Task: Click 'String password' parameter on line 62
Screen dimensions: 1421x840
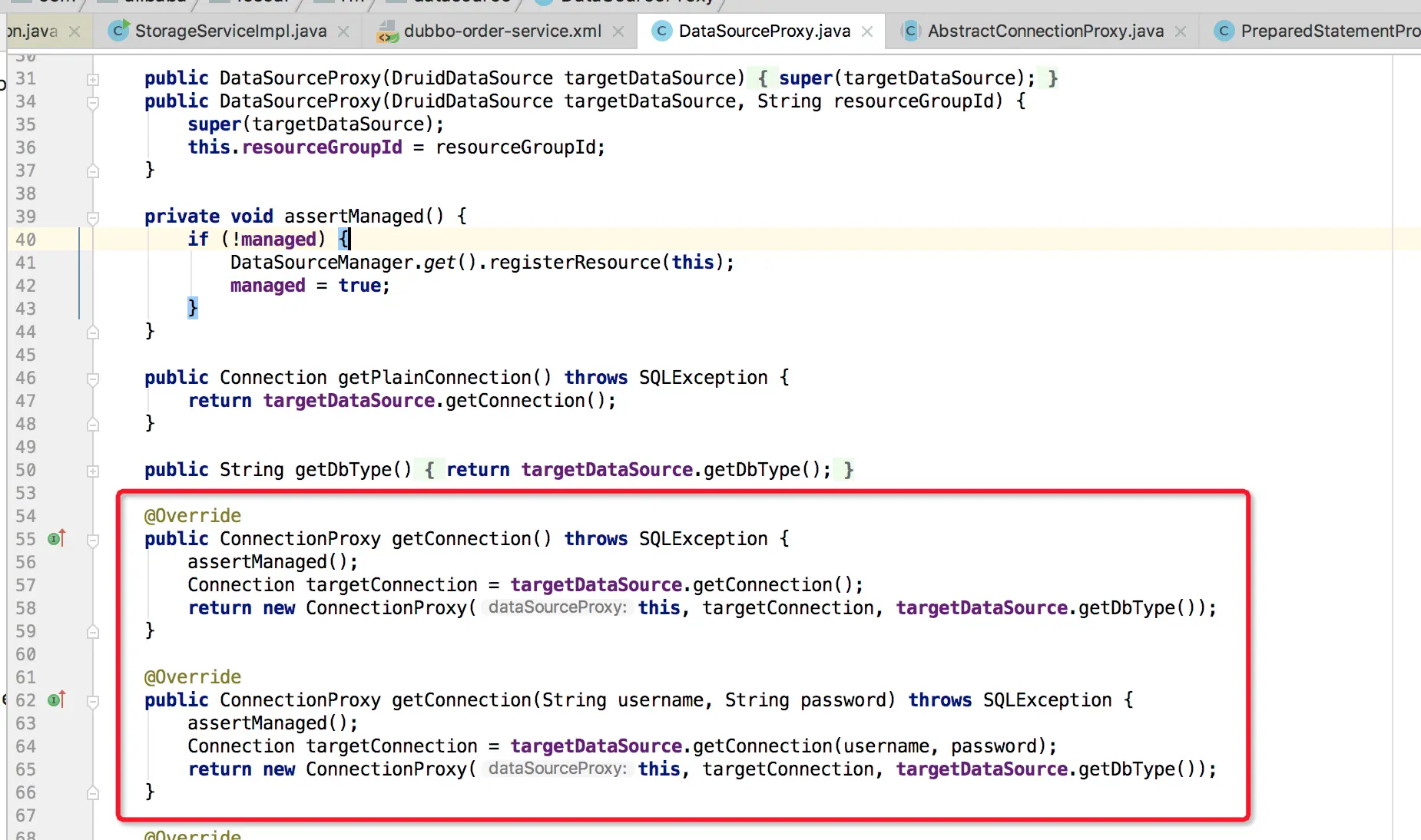Action: click(806, 700)
